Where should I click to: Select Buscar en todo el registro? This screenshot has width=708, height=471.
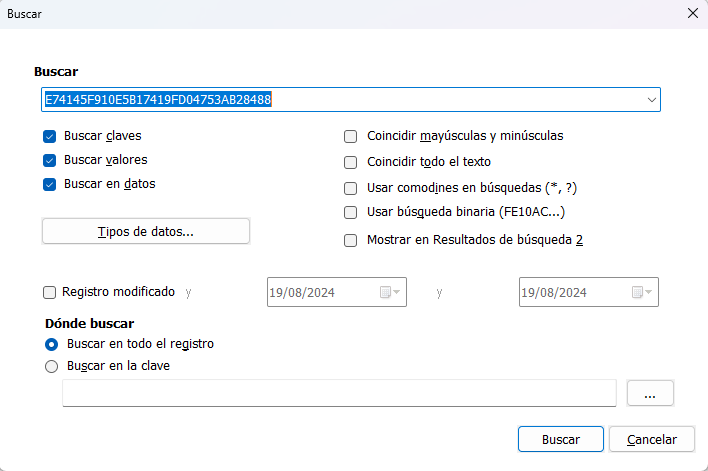[x=51, y=344]
